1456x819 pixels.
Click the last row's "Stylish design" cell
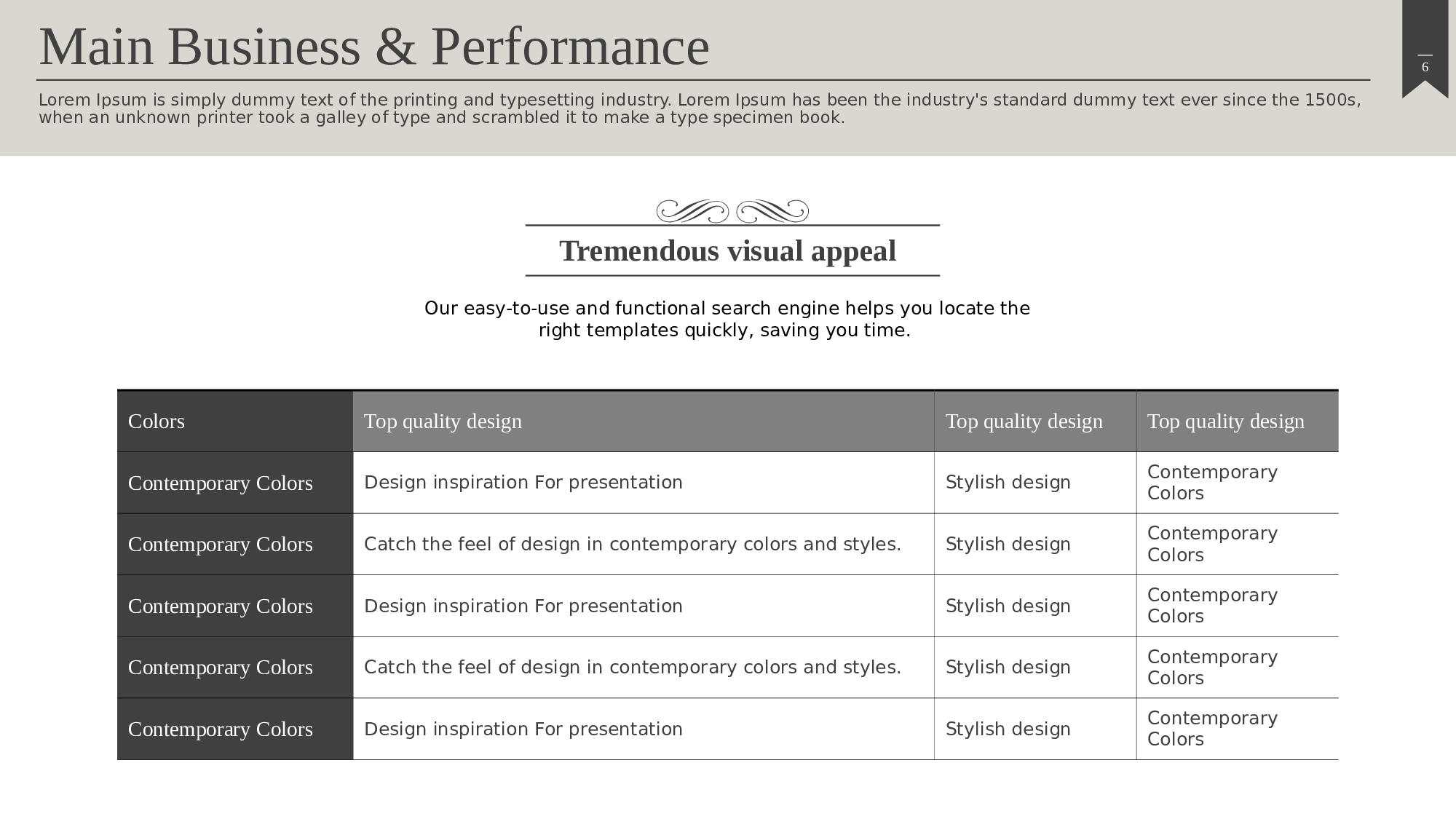1034,729
